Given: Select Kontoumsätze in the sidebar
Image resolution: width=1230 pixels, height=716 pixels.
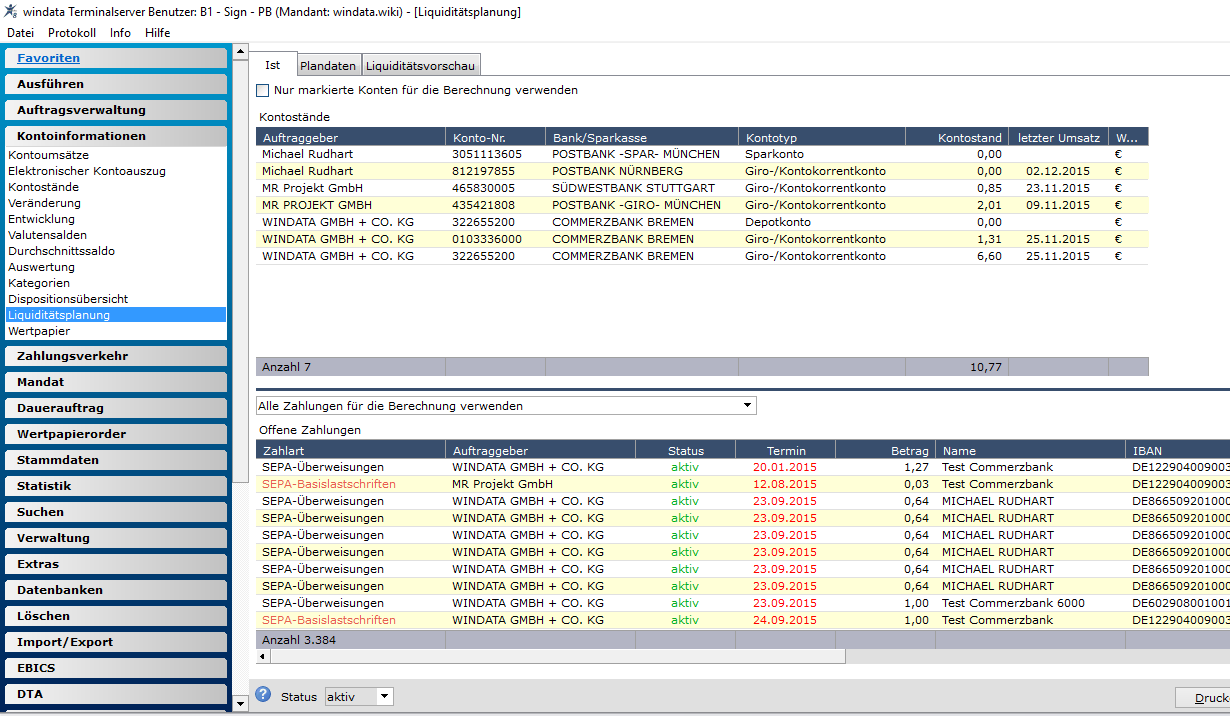Looking at the screenshot, I should [x=49, y=155].
